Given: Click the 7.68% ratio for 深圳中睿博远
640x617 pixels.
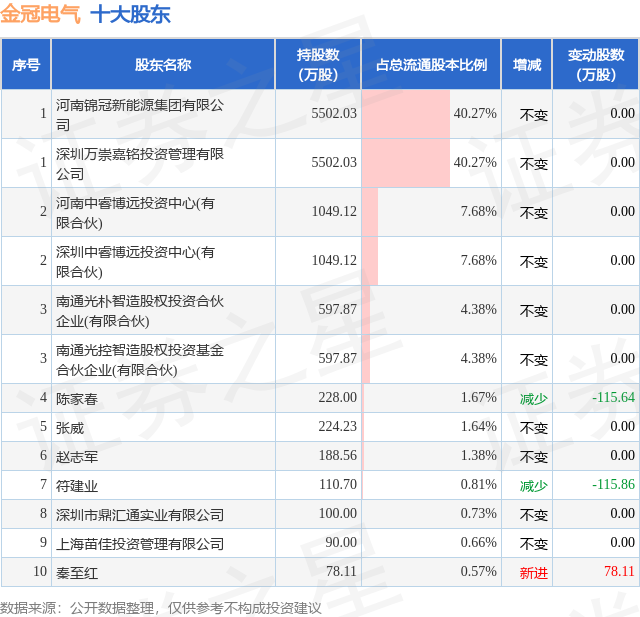Looking at the screenshot, I should coord(478,260).
